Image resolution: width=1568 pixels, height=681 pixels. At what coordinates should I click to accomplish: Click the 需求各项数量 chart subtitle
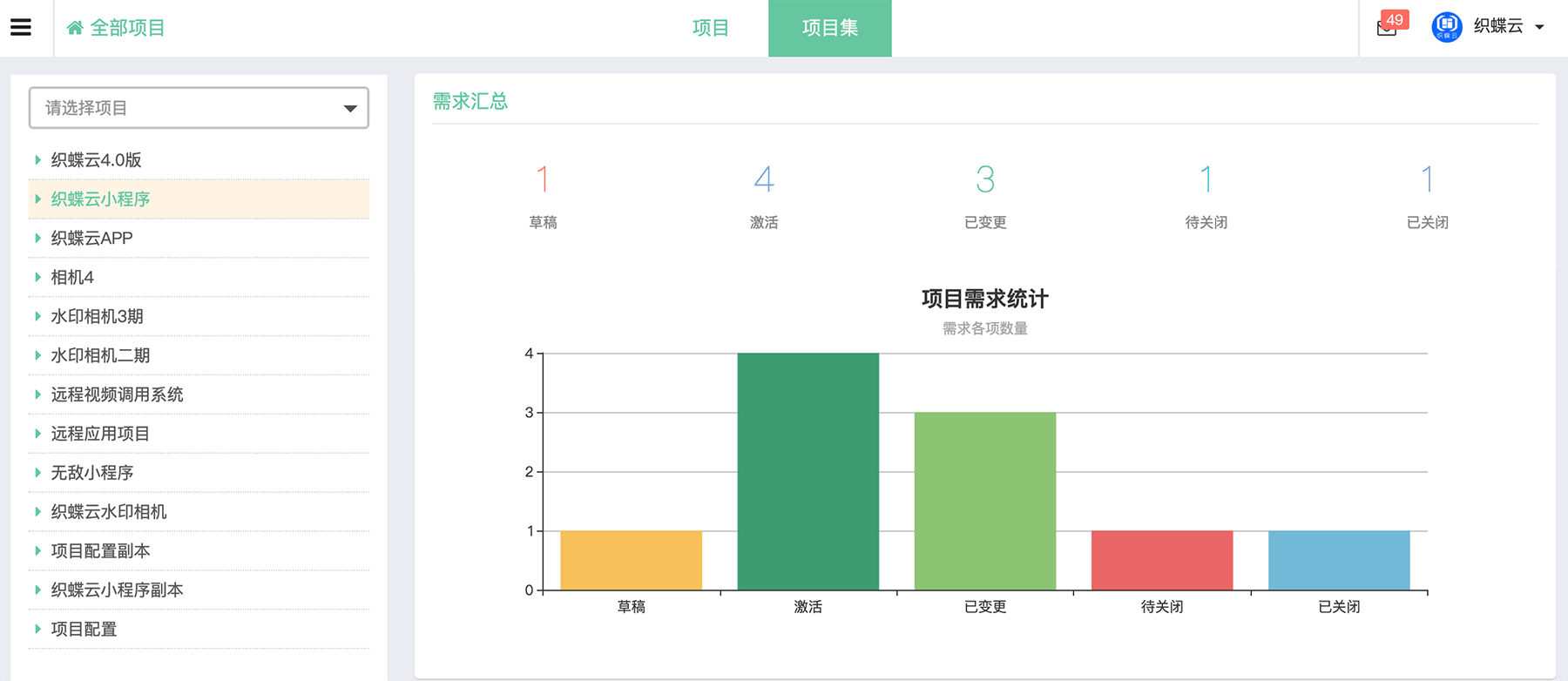[985, 328]
